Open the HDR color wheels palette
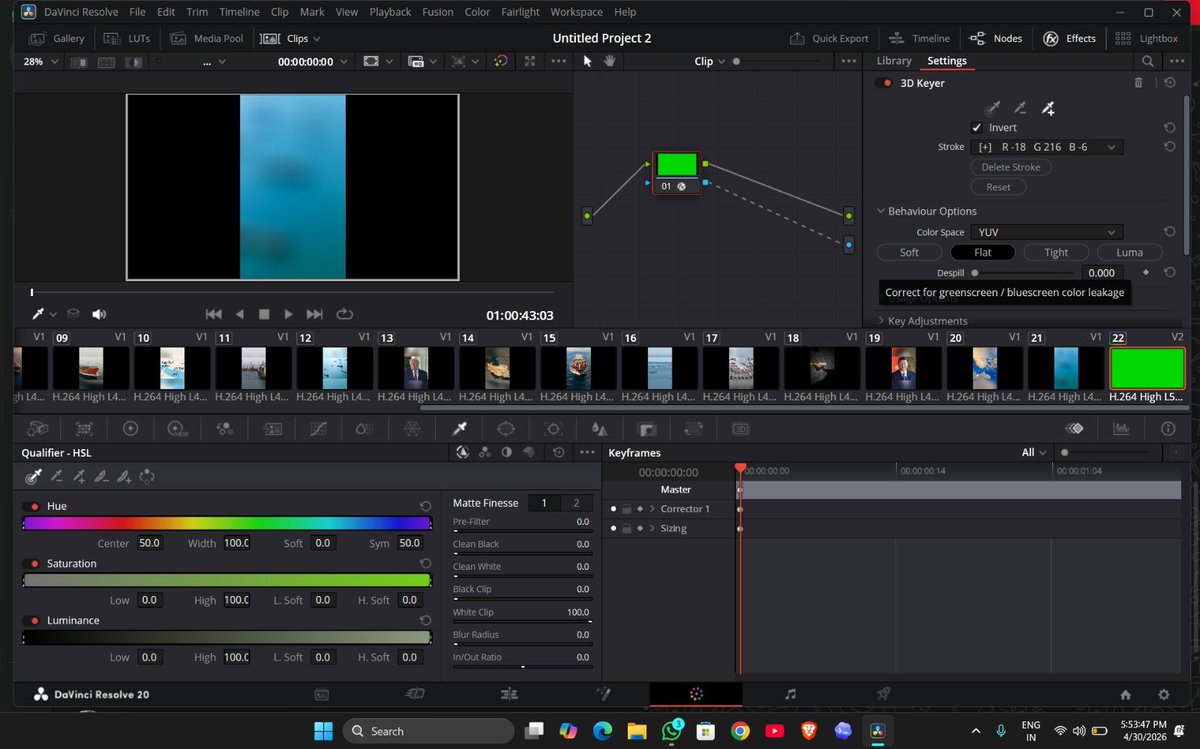The image size is (1200, 749). [177, 428]
